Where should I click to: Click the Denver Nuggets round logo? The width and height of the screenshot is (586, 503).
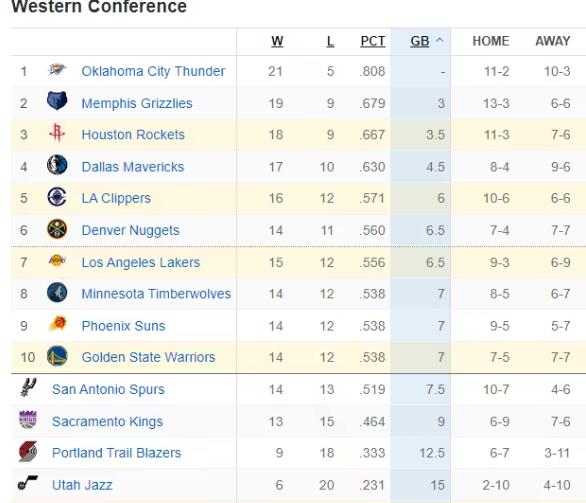57,229
